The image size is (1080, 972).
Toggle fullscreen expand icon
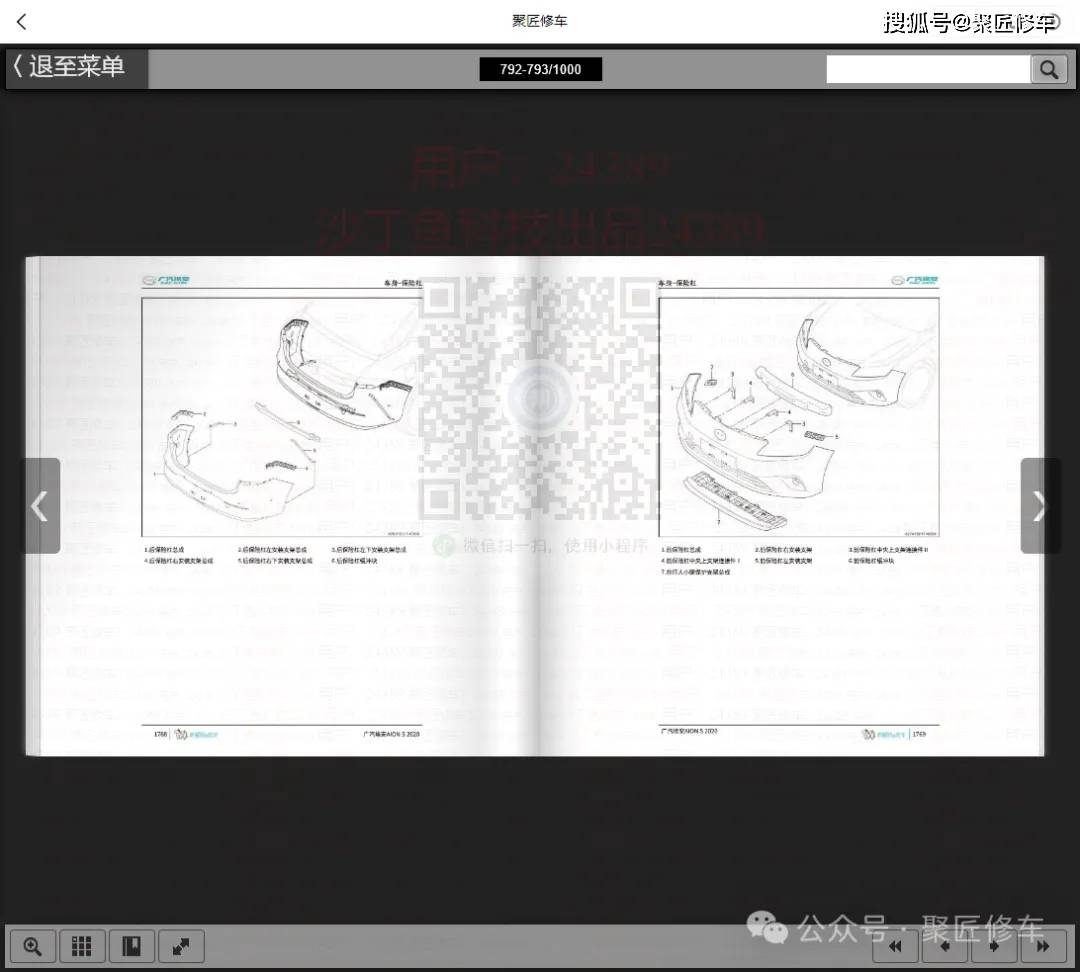click(181, 946)
